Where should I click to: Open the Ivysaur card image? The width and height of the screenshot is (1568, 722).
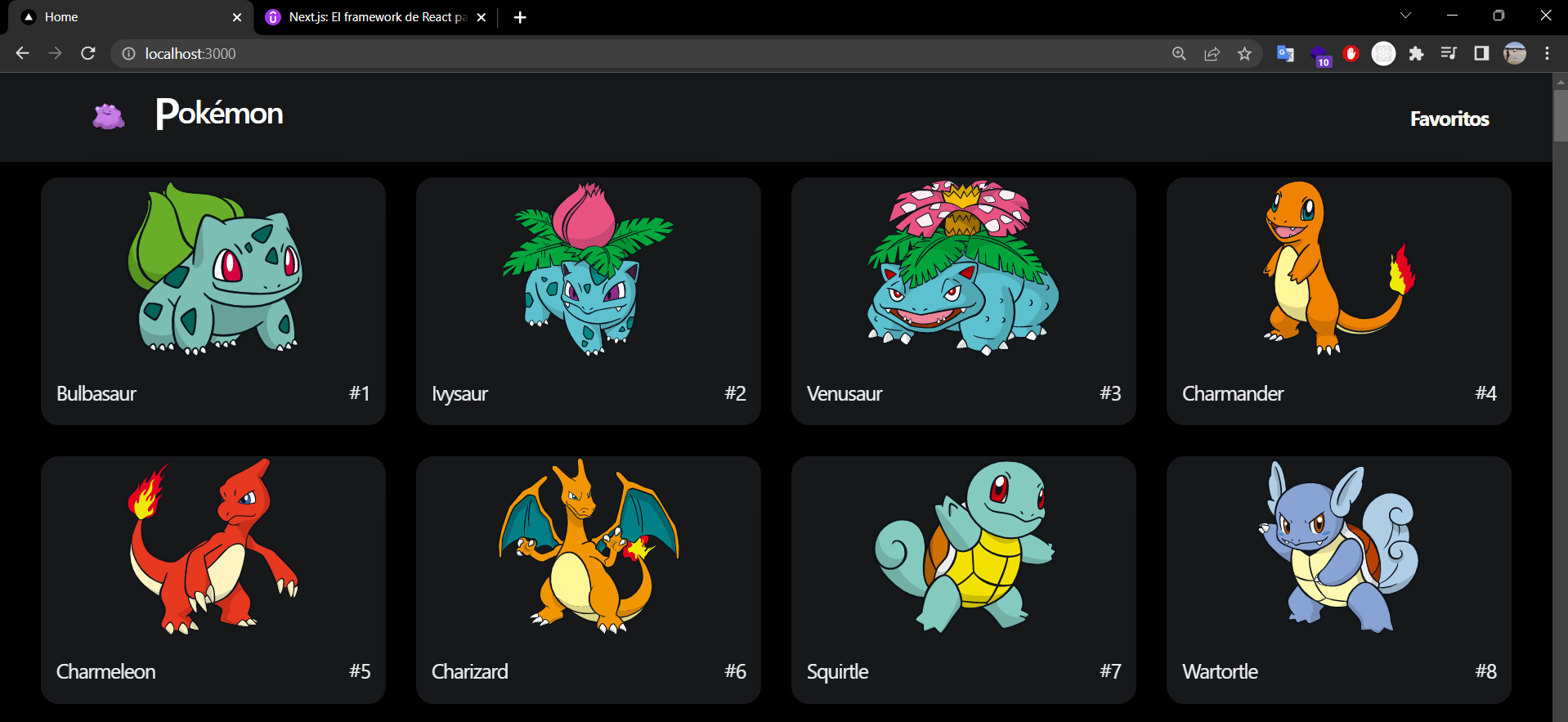coord(589,268)
